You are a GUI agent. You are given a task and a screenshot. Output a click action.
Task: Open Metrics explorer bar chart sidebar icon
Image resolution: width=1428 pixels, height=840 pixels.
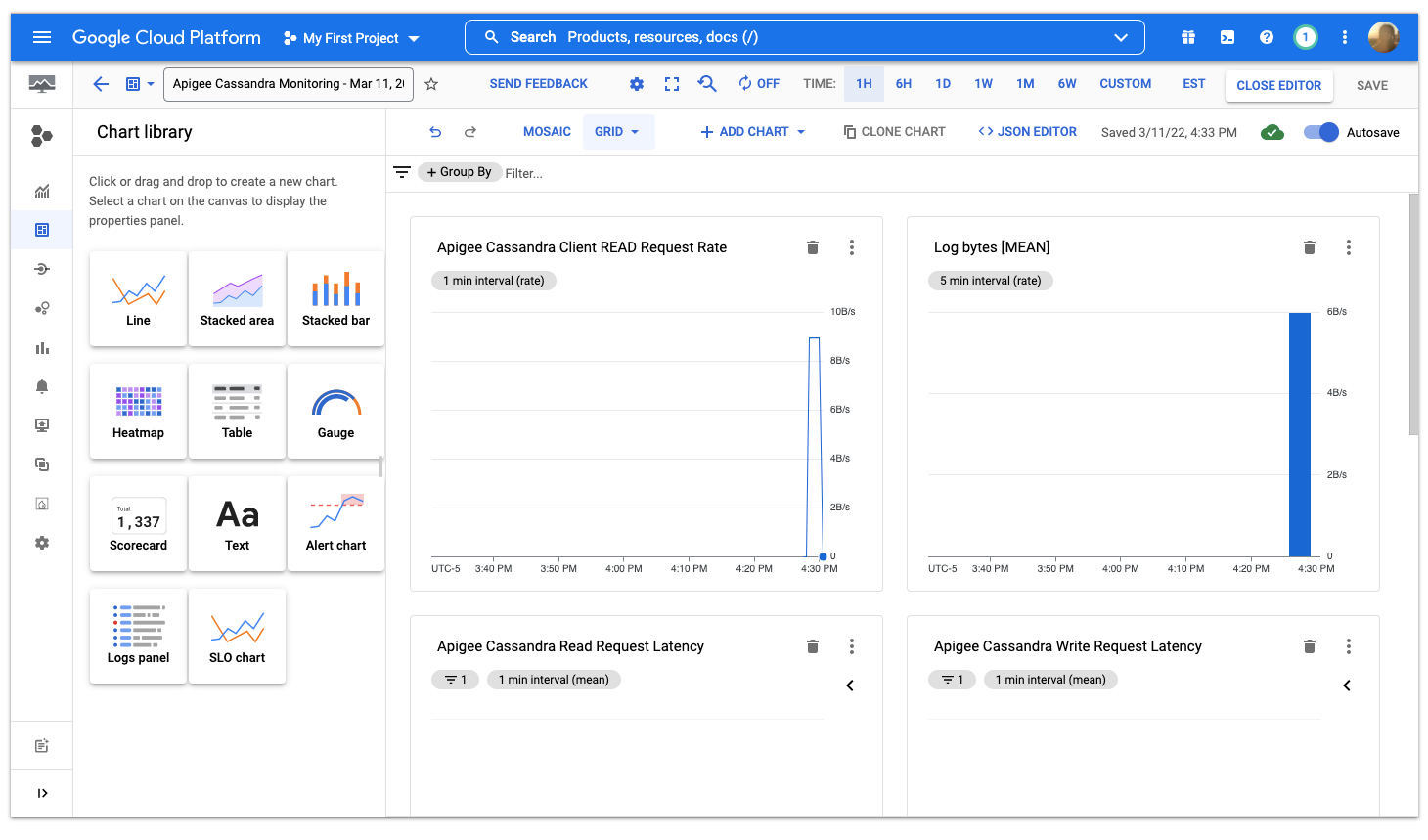[x=42, y=347]
